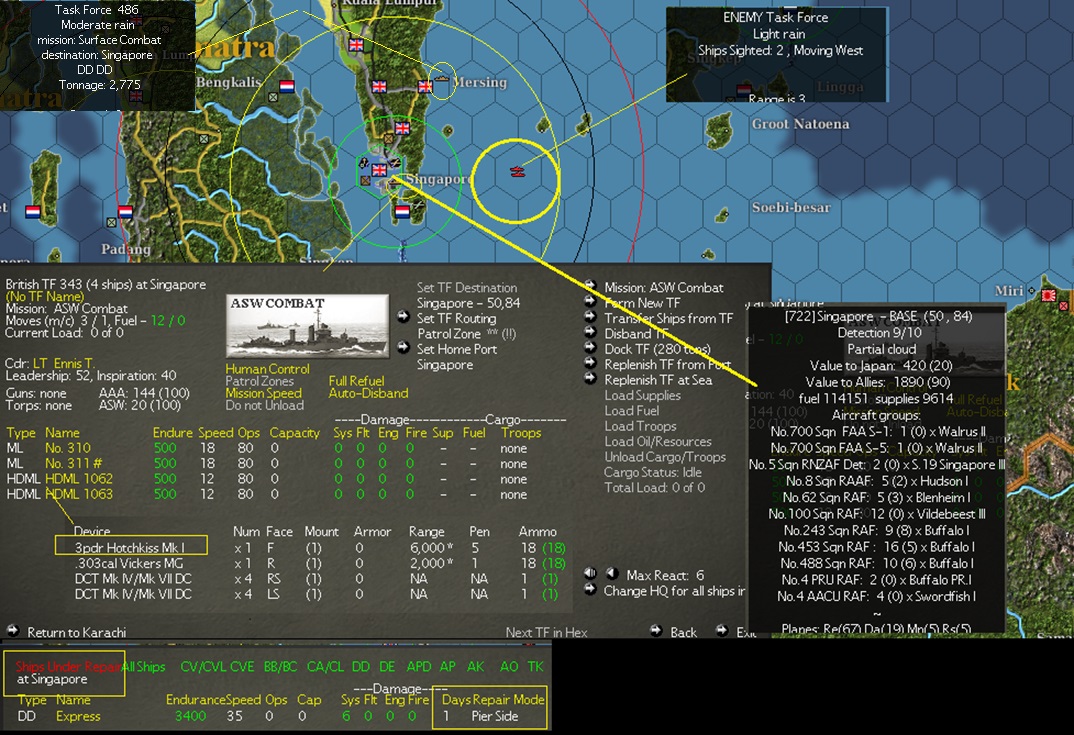Select the task force icon near Mersing
The image size is (1074, 735).
[442, 79]
